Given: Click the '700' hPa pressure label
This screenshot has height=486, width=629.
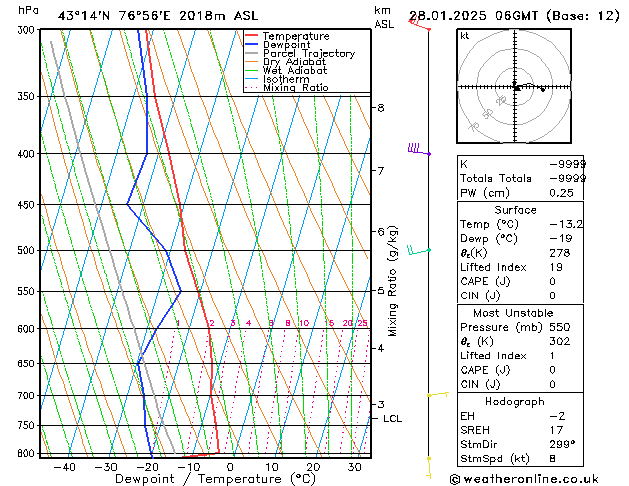Looking at the screenshot, I should point(28,396).
